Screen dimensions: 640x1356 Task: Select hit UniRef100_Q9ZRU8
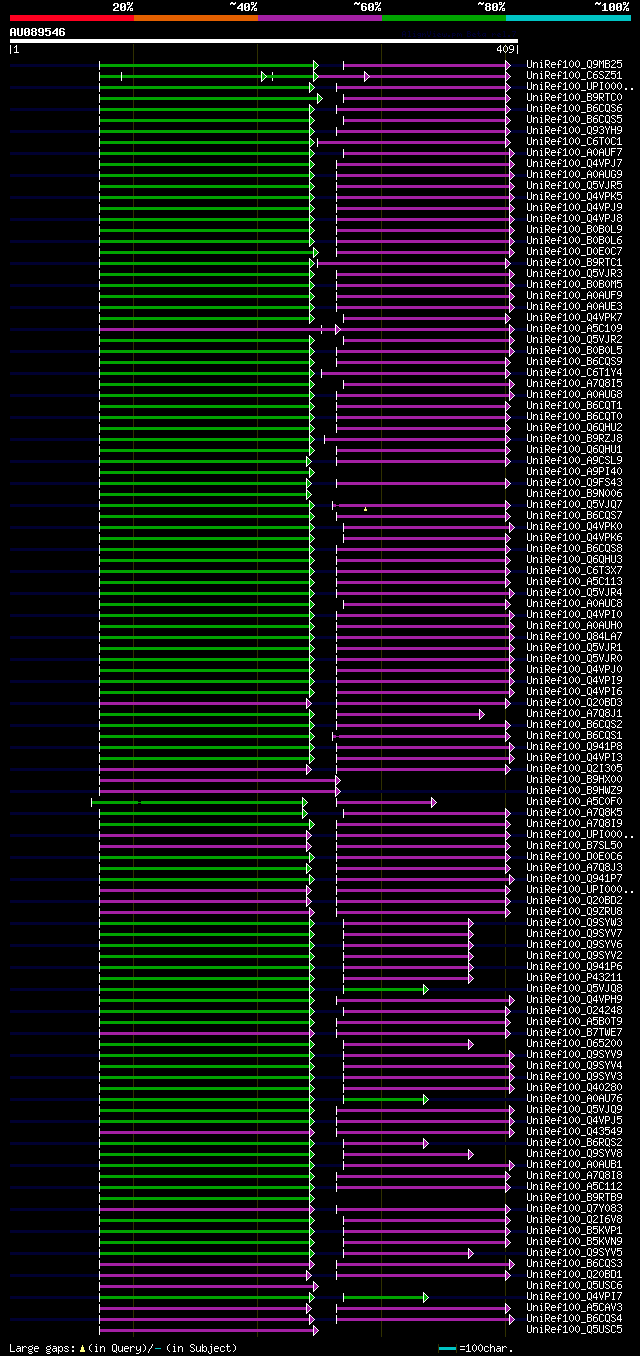[x=574, y=911]
